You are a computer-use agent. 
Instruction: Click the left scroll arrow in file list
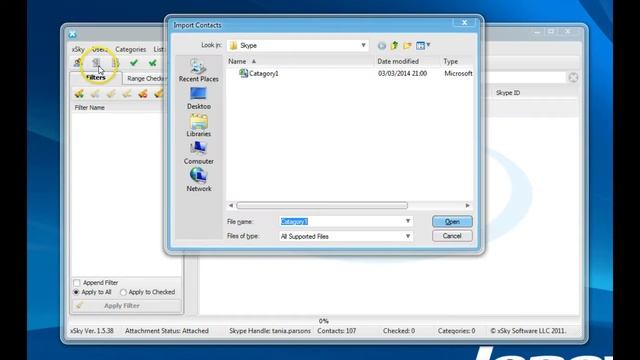(x=231, y=205)
